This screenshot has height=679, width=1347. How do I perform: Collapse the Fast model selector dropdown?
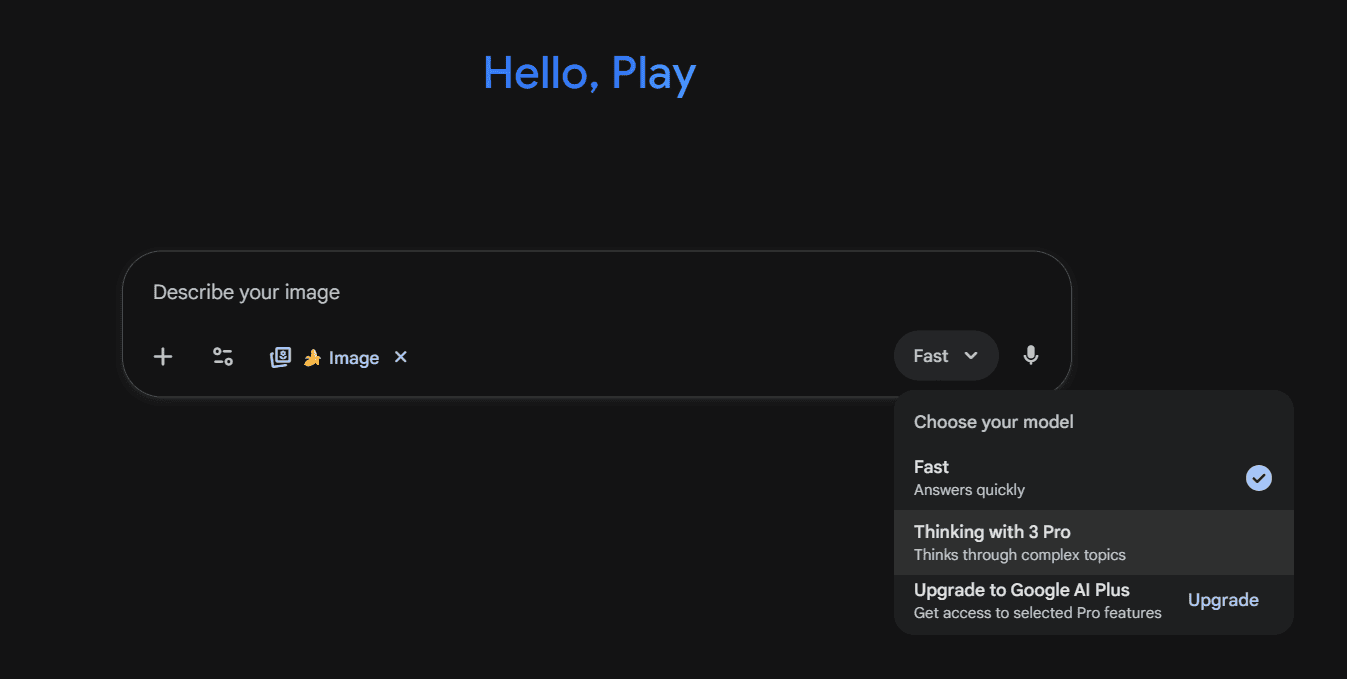coord(945,356)
